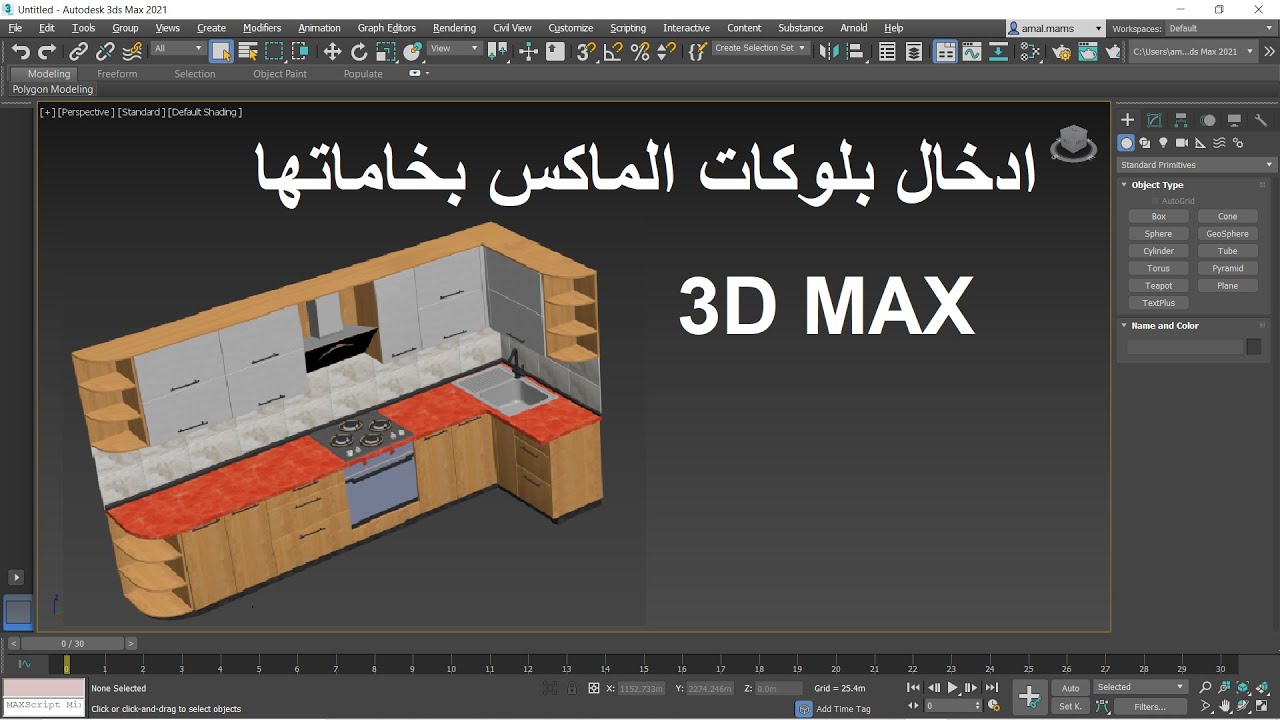This screenshot has height=720, width=1280.
Task: Open the project path dropdown
Action: point(1193,51)
